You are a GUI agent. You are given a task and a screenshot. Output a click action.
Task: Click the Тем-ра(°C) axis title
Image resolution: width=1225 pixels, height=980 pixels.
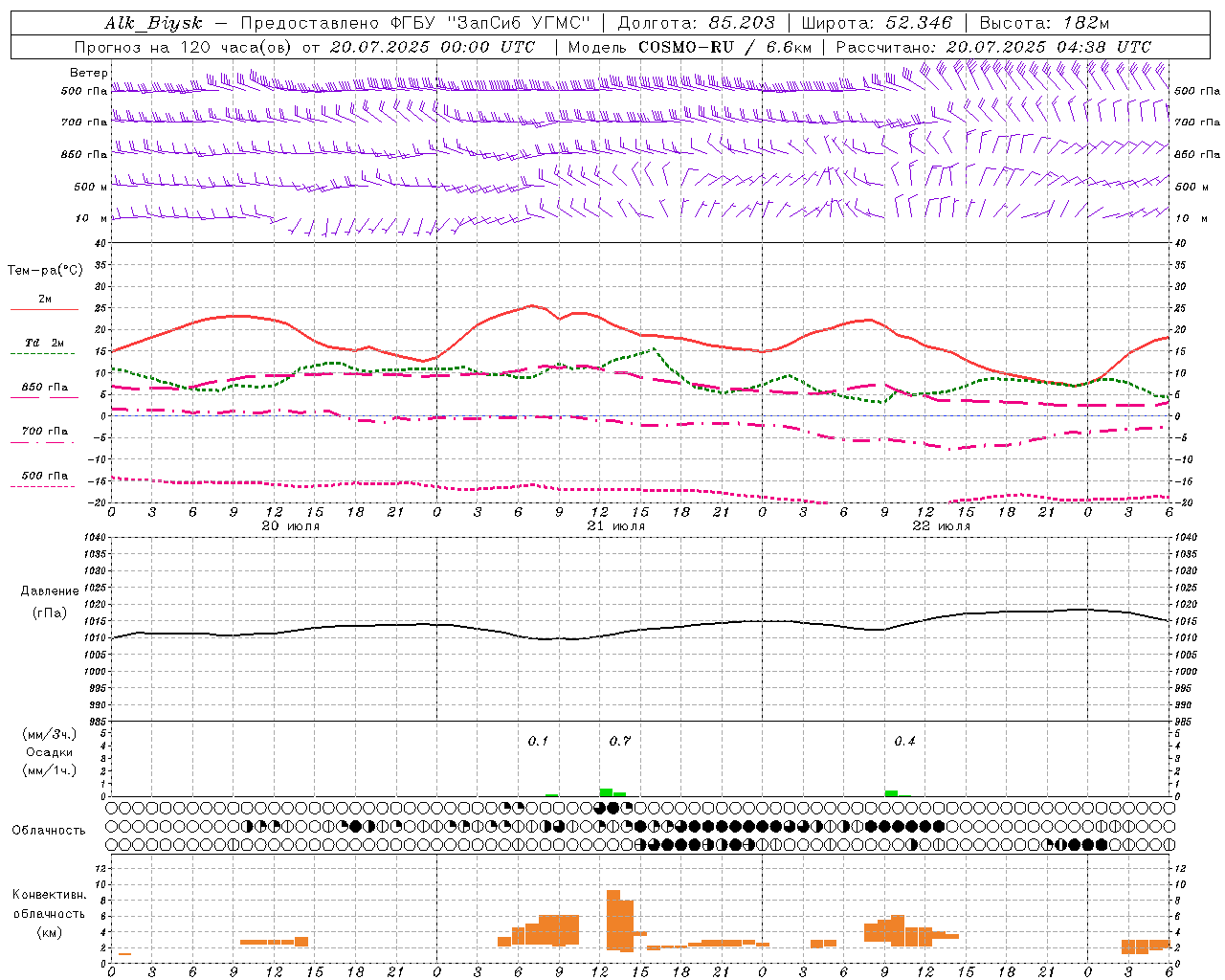pos(45,271)
